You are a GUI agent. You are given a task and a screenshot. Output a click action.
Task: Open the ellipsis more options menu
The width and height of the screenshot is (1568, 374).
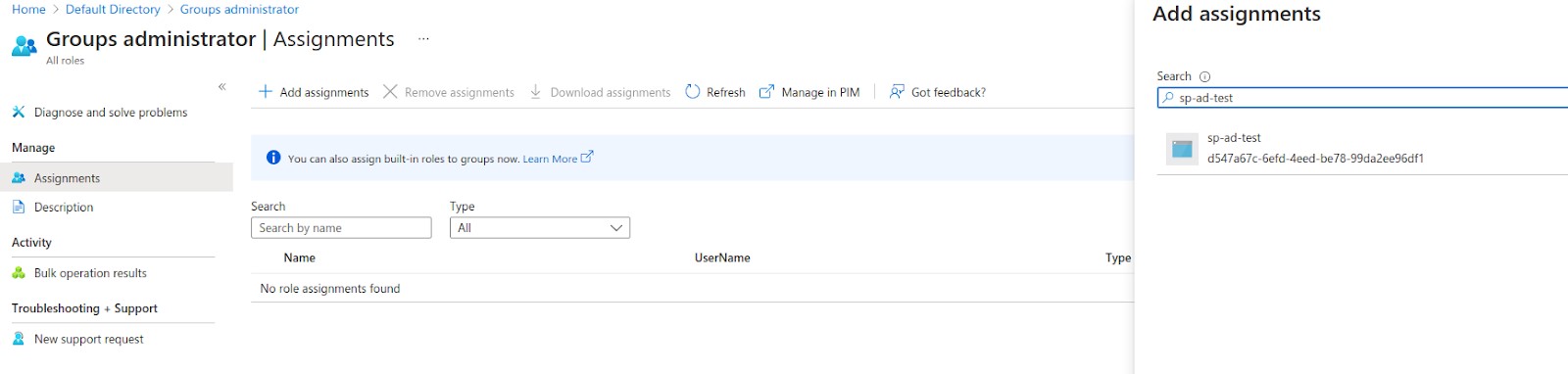click(x=423, y=39)
